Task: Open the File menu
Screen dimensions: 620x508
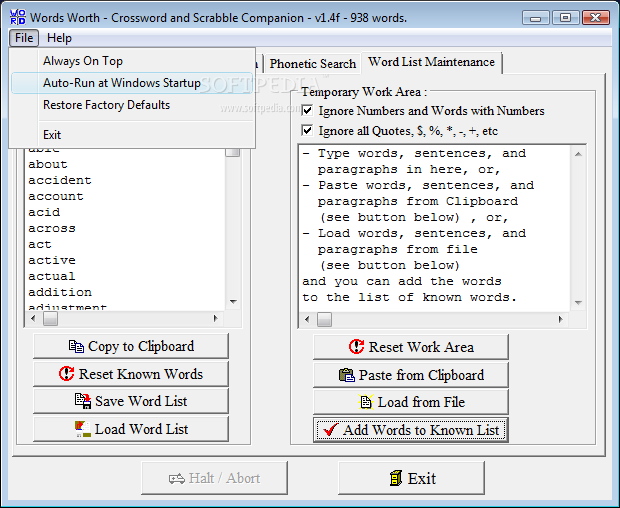Action: (24, 38)
